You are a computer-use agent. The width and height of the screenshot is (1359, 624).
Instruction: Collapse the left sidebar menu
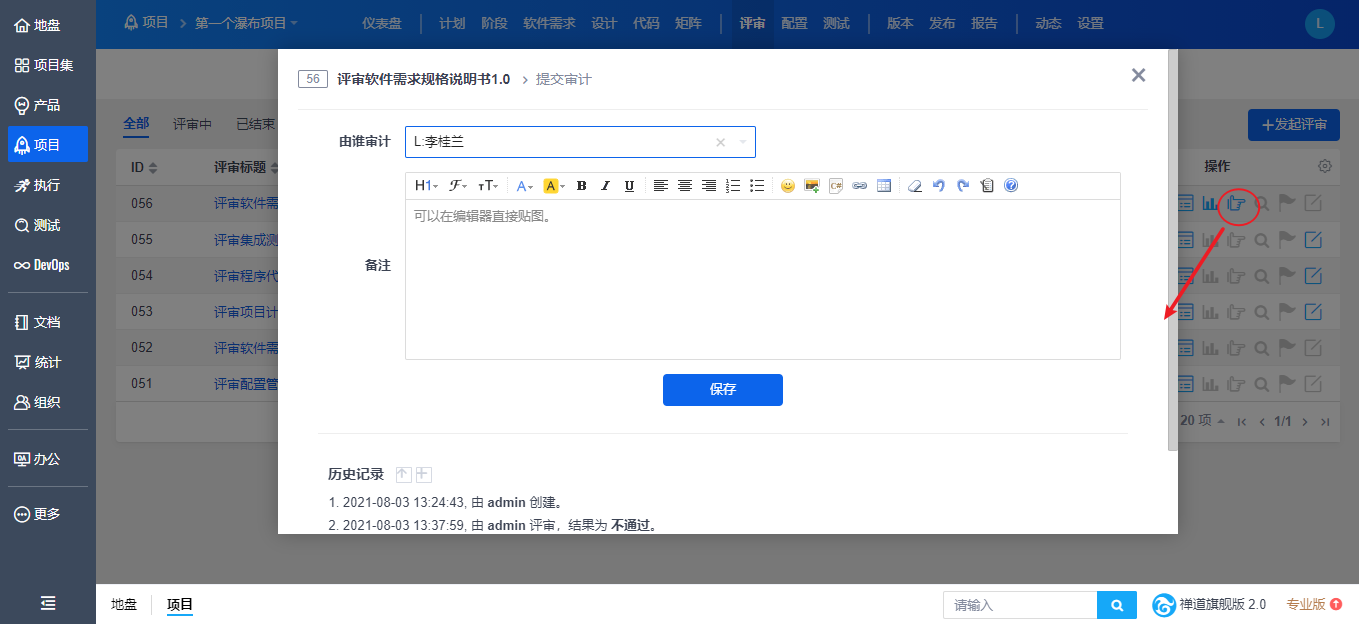click(48, 603)
